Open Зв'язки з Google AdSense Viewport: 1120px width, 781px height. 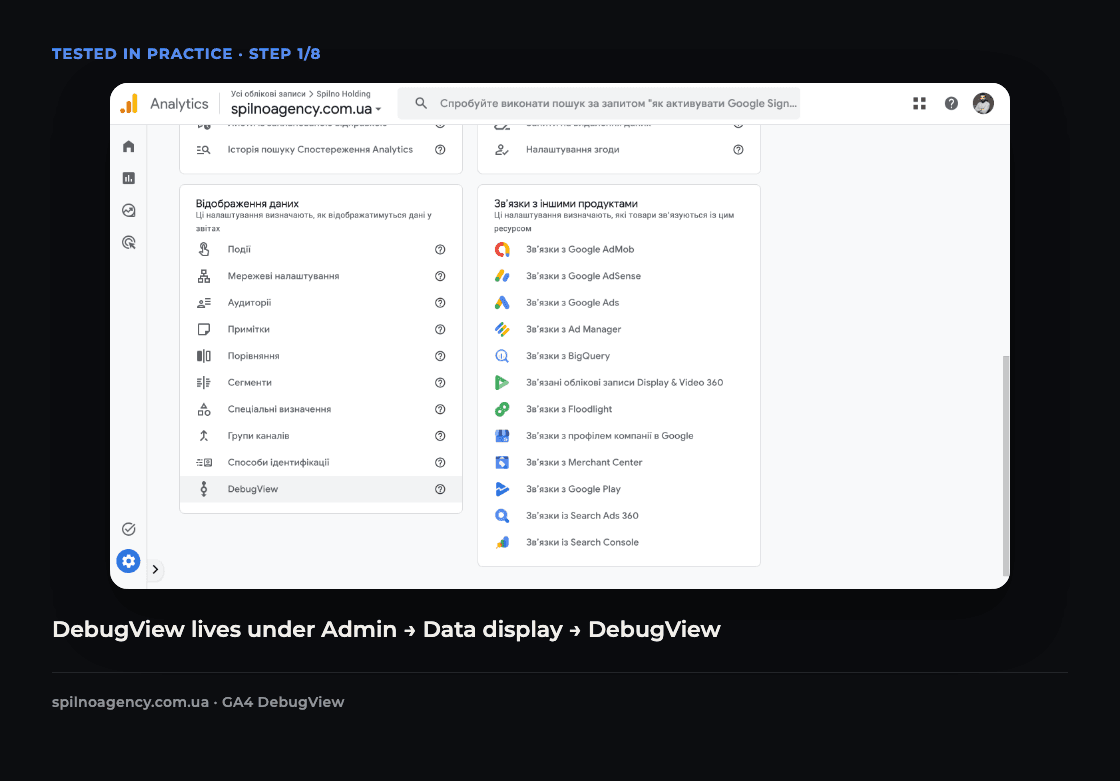[x=619, y=276]
